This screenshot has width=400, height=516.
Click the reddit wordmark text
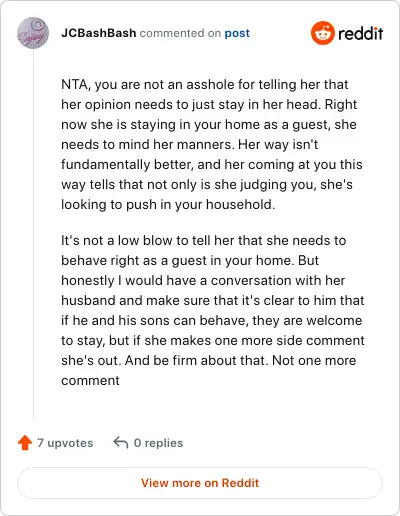(x=361, y=33)
